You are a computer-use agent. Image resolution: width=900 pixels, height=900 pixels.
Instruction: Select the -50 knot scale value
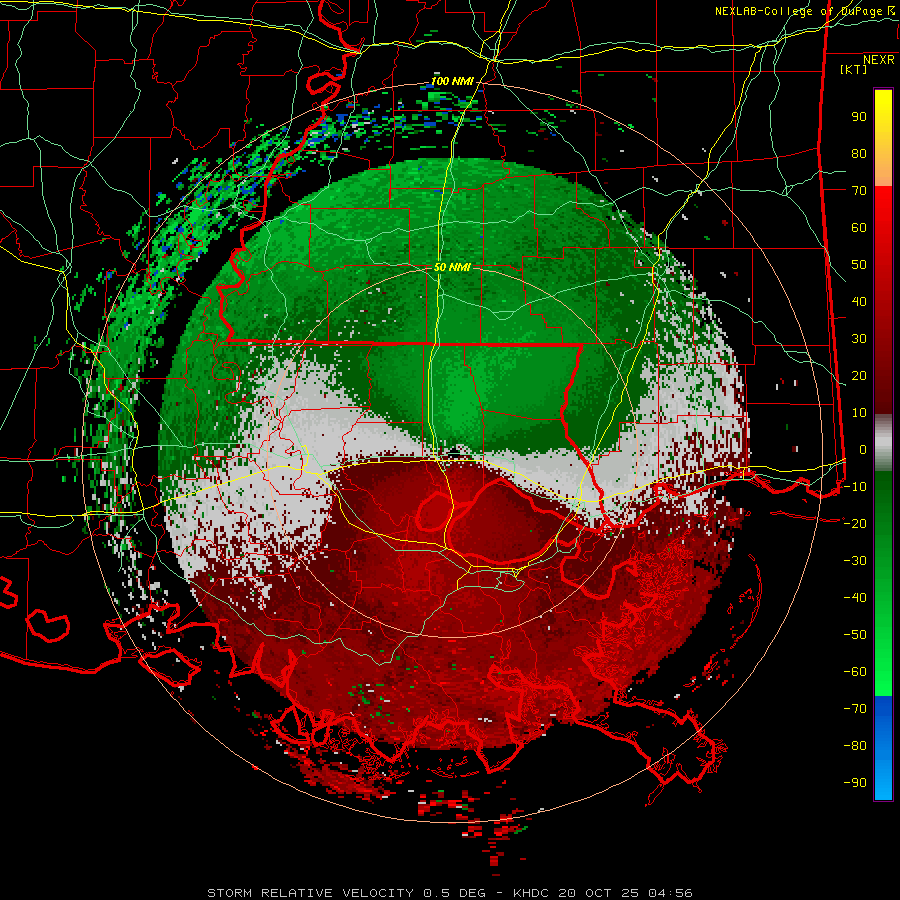(x=855, y=635)
